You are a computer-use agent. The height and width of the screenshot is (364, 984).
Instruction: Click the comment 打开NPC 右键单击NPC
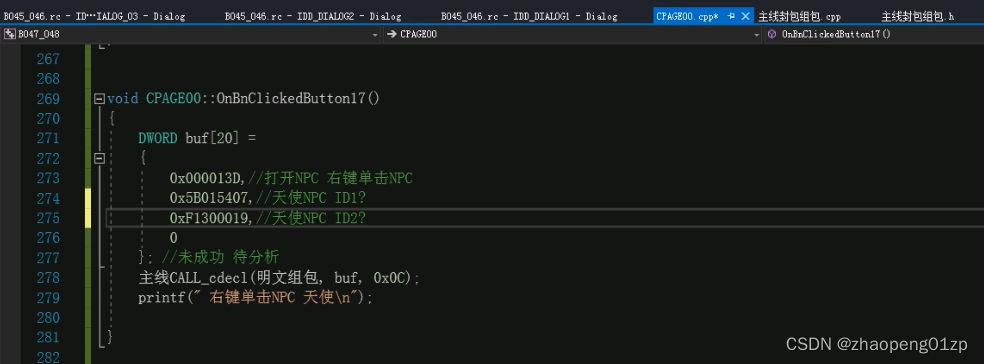pos(330,178)
